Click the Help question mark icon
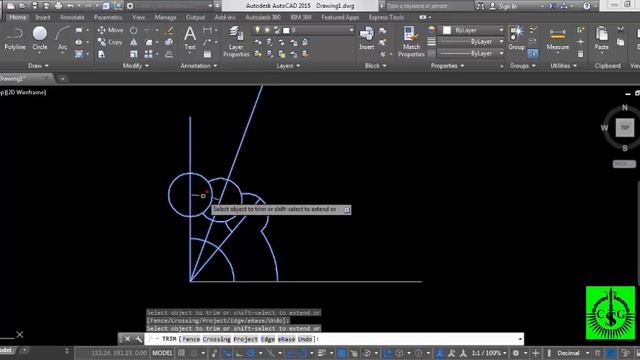Screen dimensions: 640x360 click(x=587, y=6)
